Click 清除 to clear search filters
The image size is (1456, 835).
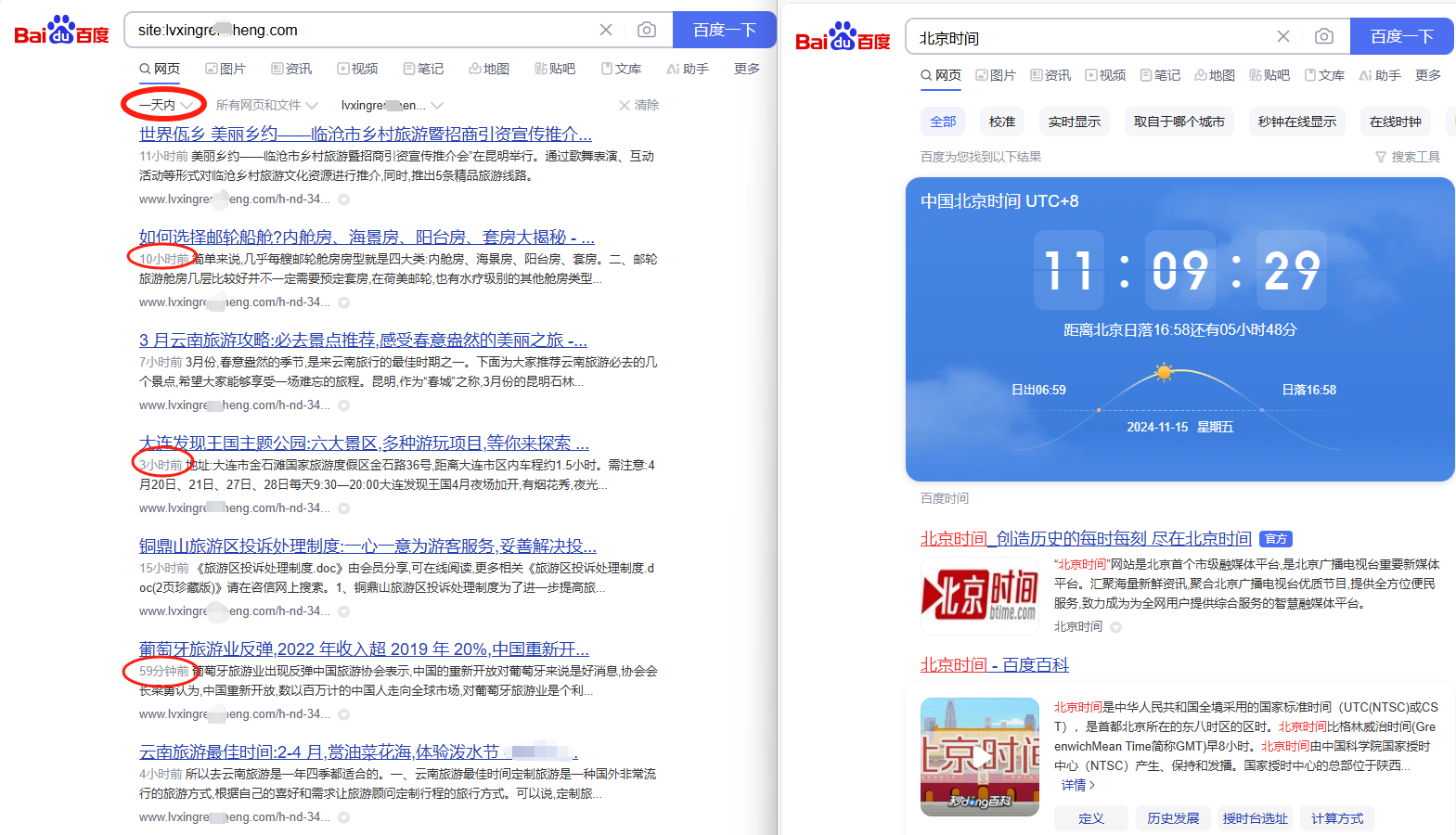point(638,105)
